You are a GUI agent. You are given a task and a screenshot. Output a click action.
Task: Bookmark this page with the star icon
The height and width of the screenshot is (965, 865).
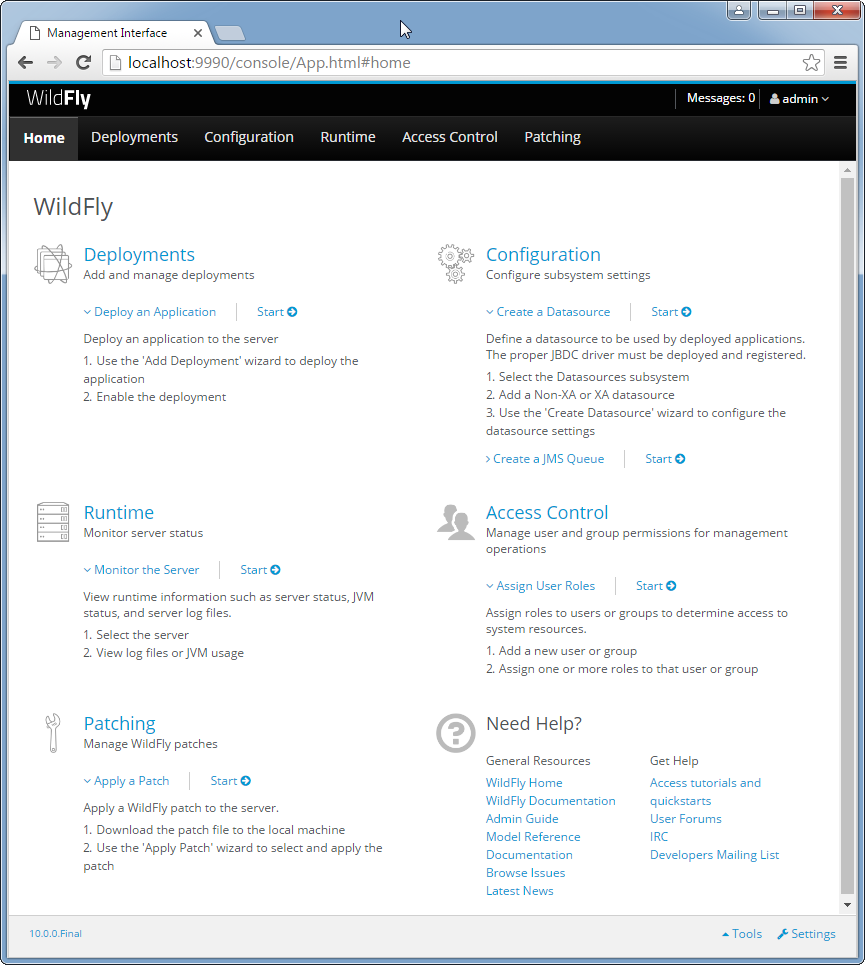pos(811,62)
